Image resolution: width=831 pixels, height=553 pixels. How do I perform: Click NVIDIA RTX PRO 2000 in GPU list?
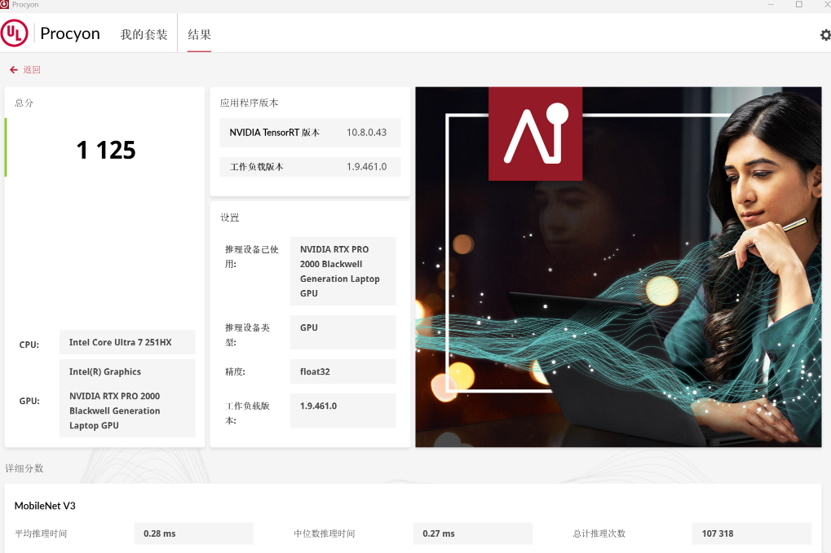click(x=114, y=410)
